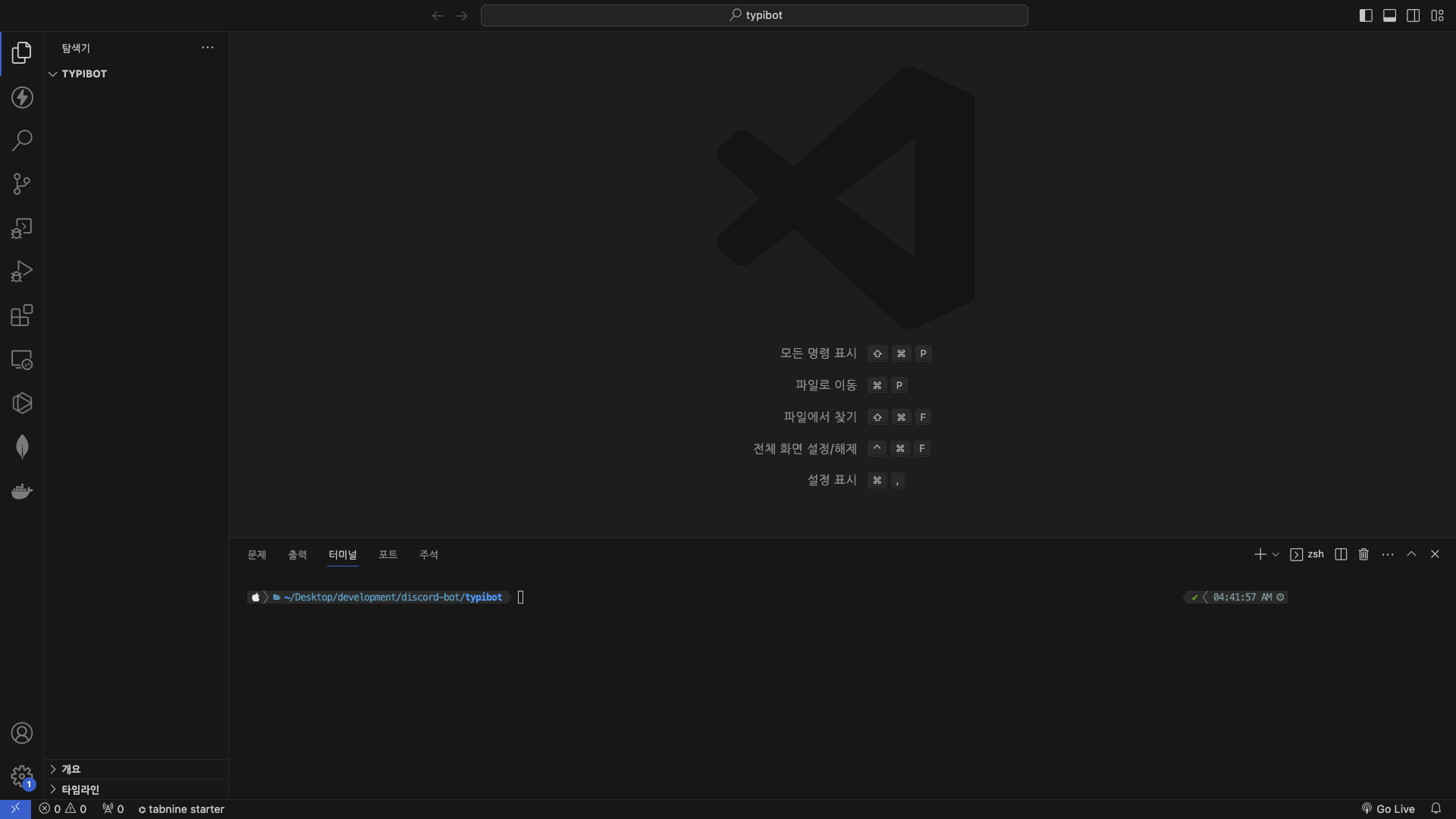This screenshot has height=819, width=1456.
Task: Select the 터미널 tab
Action: click(343, 554)
